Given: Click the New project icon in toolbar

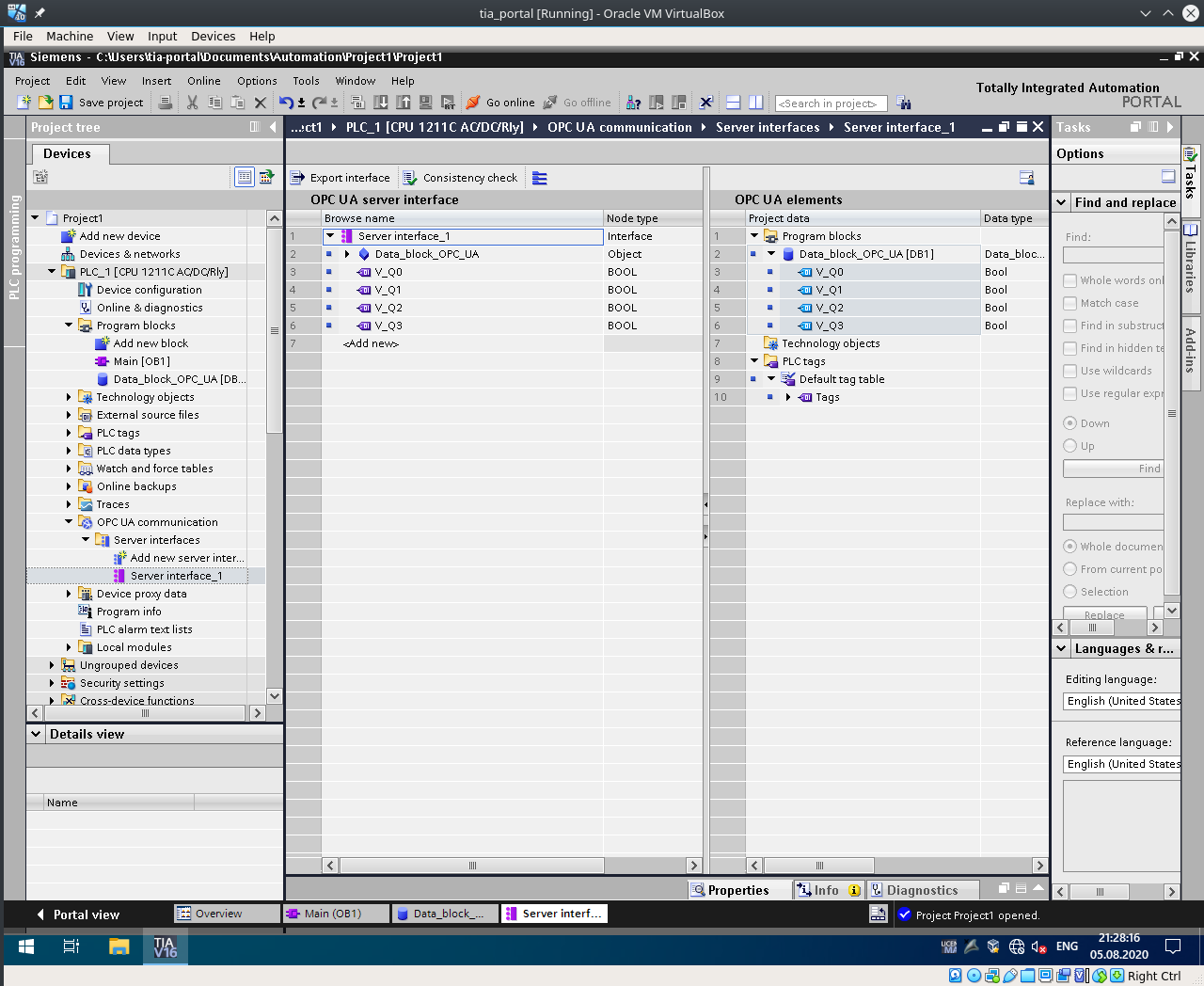Looking at the screenshot, I should pyautogui.click(x=24, y=103).
